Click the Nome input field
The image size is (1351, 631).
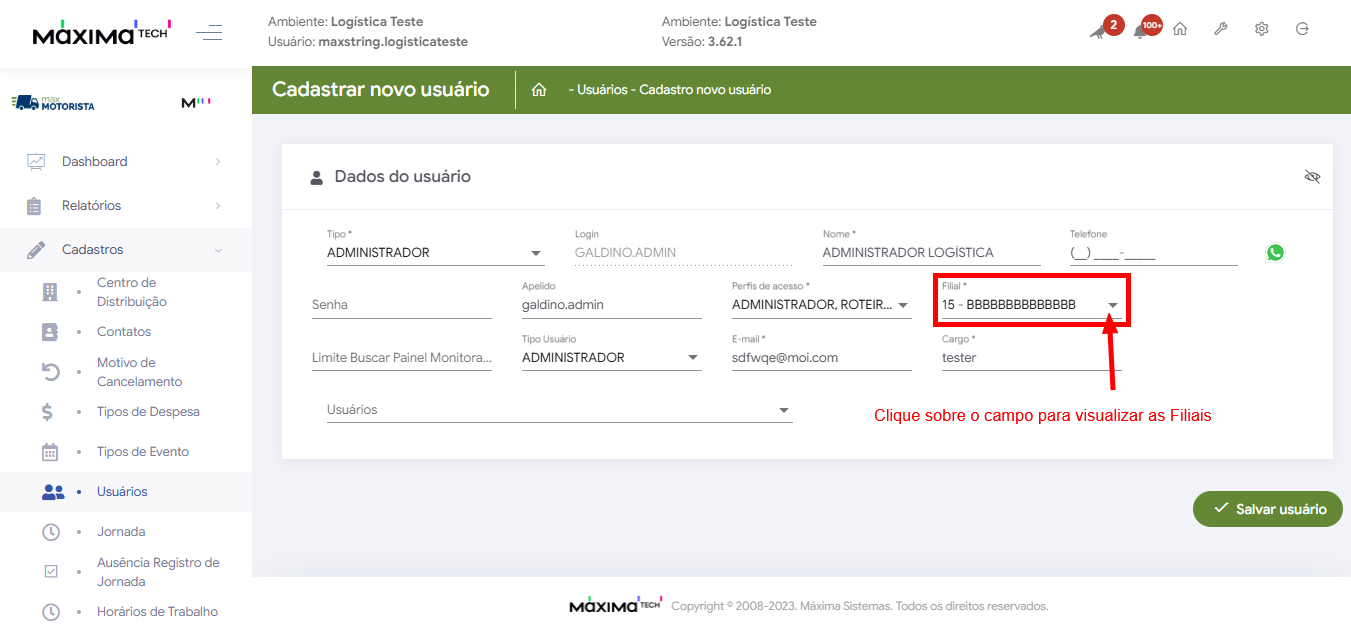point(931,253)
